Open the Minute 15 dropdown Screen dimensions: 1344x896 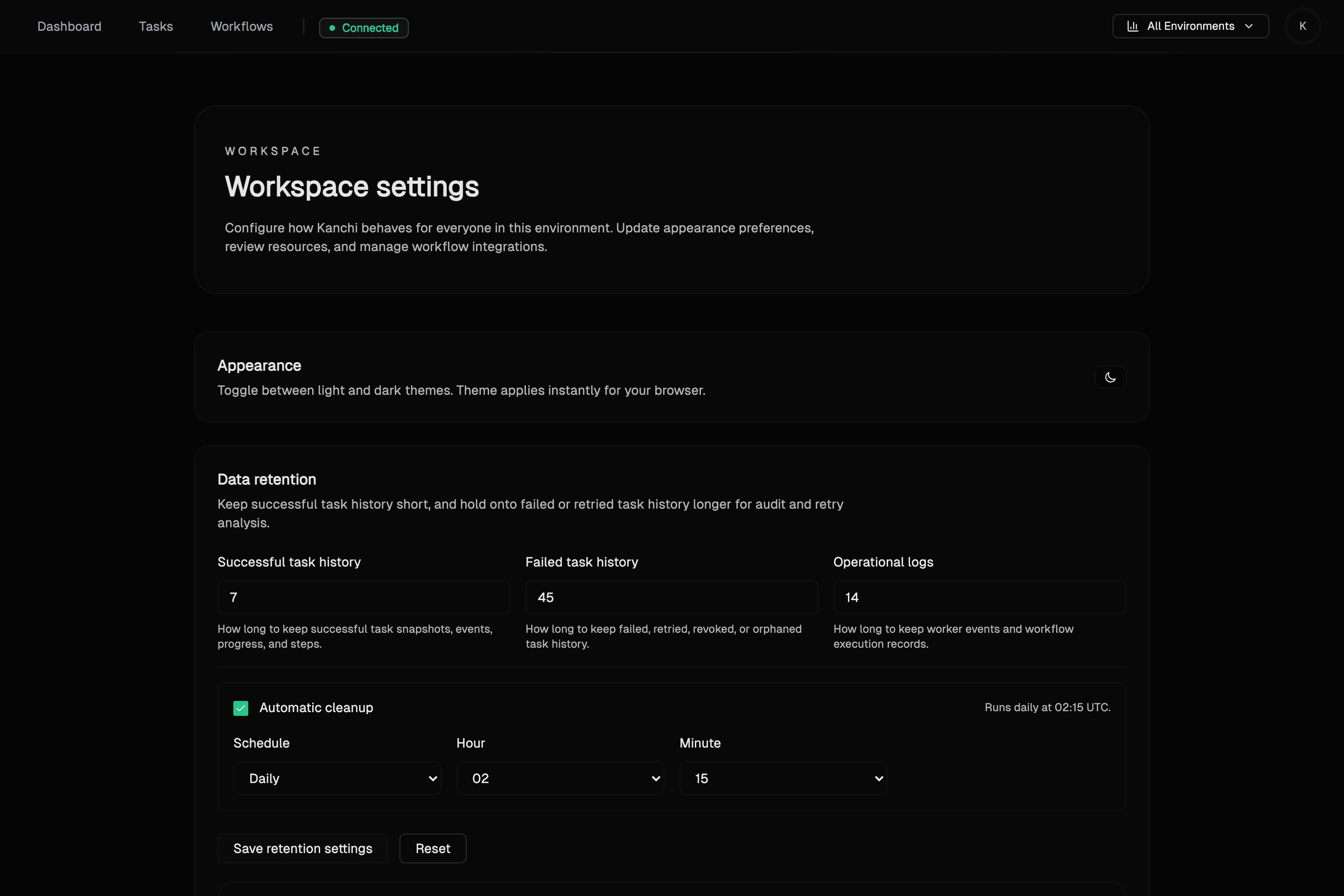point(783,778)
